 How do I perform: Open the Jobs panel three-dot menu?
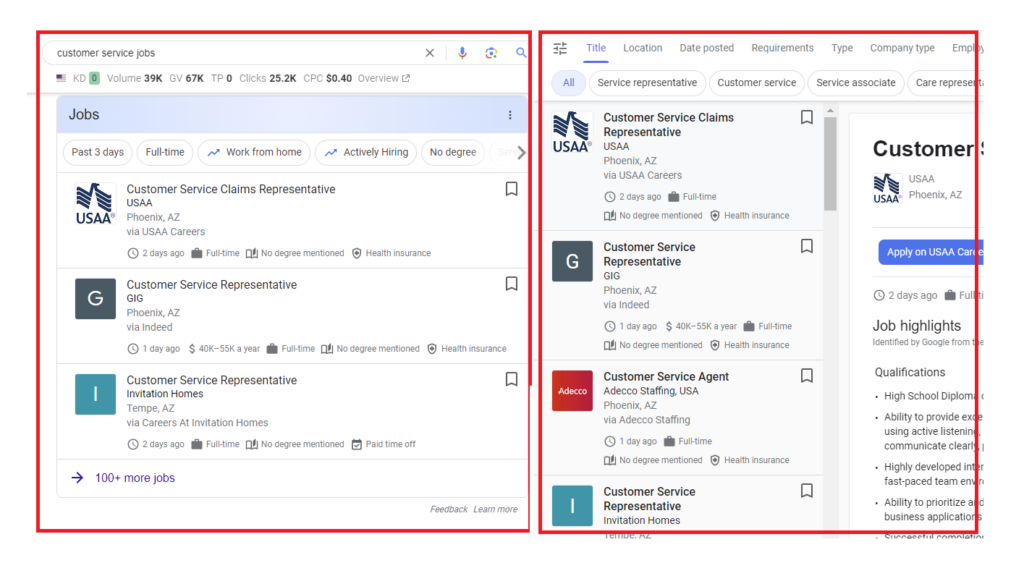tap(510, 115)
